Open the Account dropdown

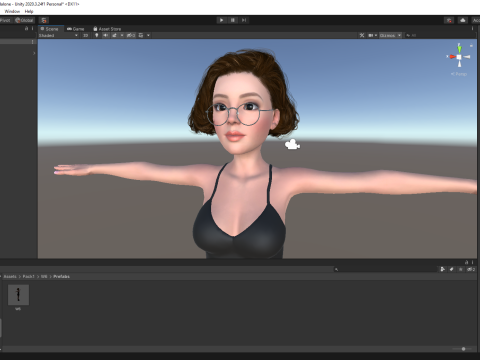click(x=476, y=20)
